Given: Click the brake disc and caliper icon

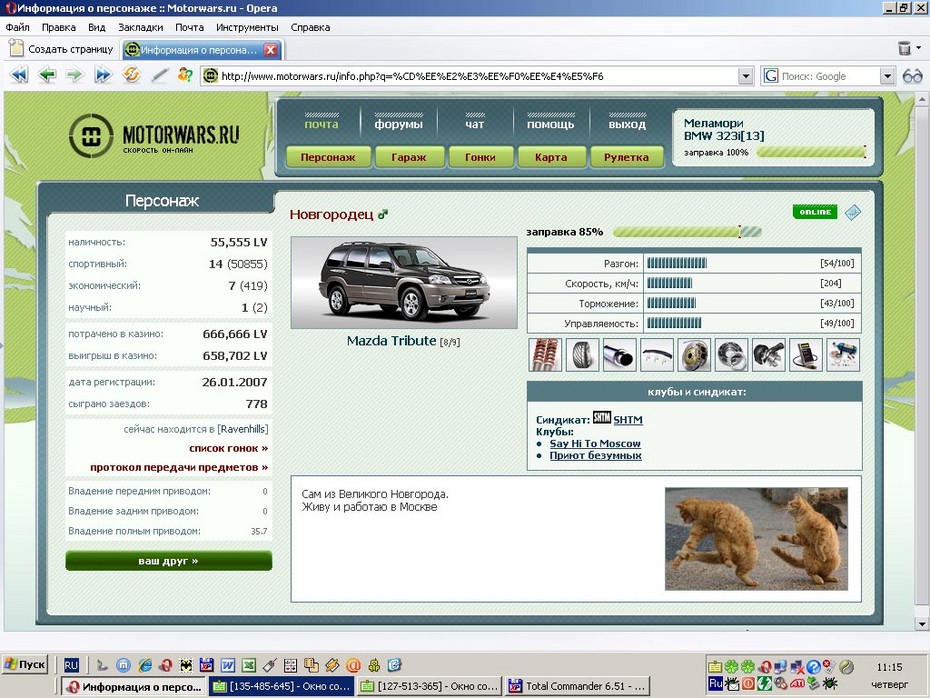Looking at the screenshot, I should pyautogui.click(x=694, y=355).
